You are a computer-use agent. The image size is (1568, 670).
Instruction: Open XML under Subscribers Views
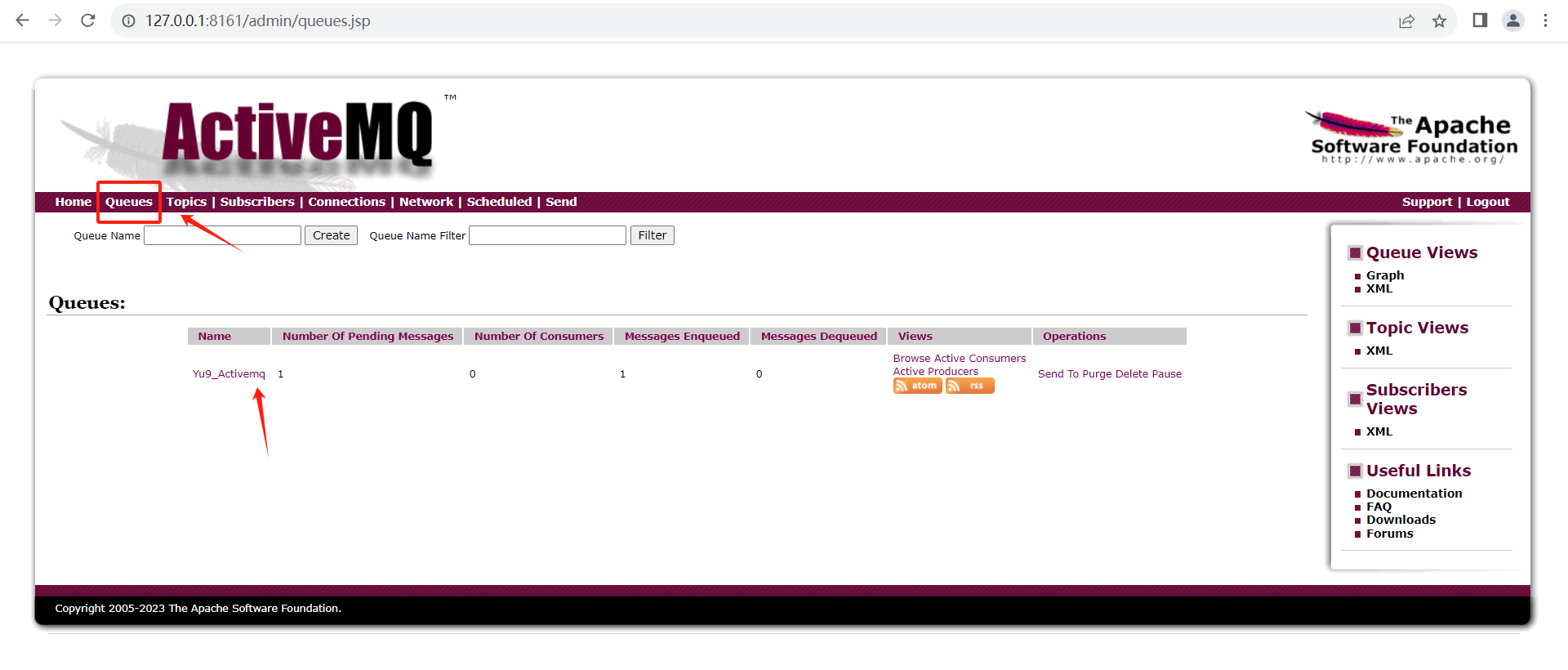pyautogui.click(x=1379, y=431)
